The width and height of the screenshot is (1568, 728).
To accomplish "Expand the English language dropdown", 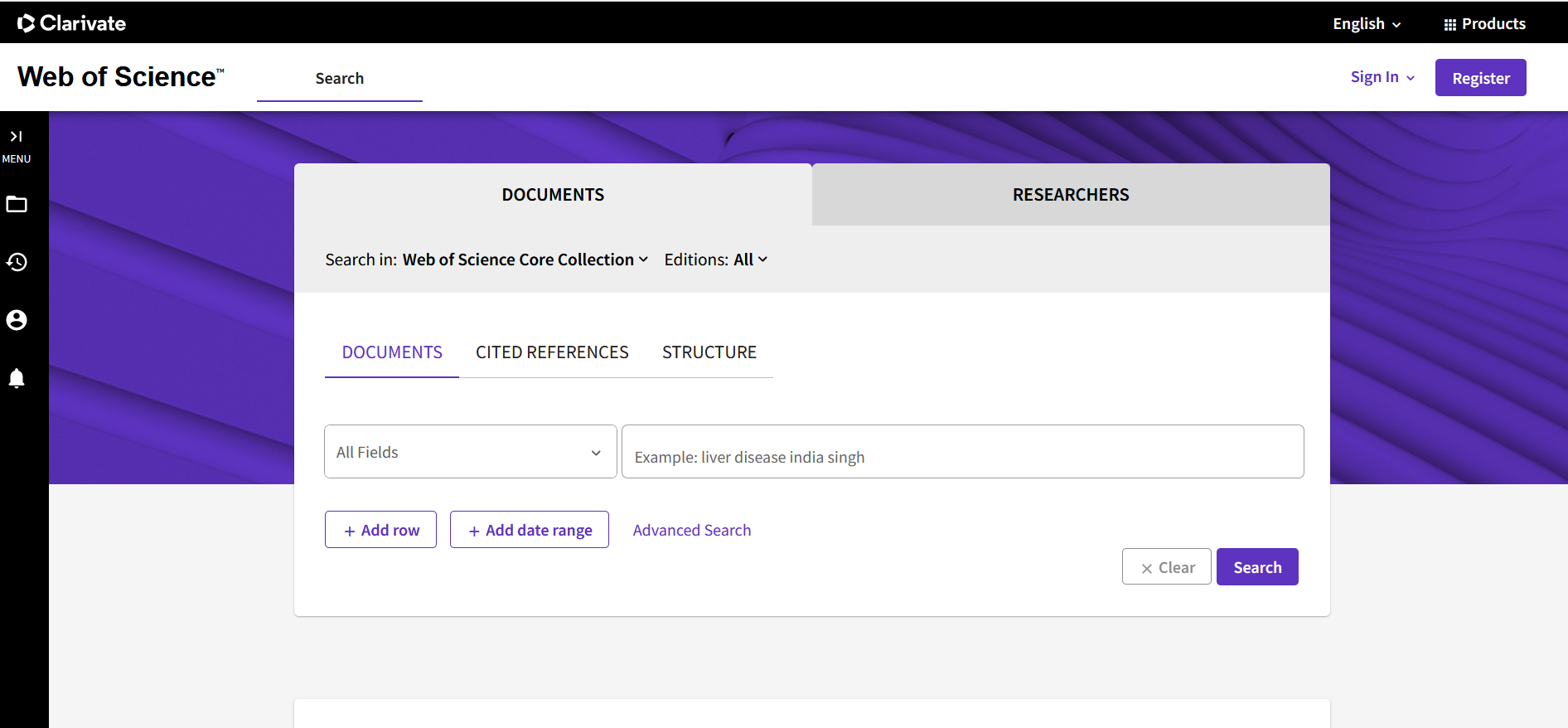I will click(1367, 24).
